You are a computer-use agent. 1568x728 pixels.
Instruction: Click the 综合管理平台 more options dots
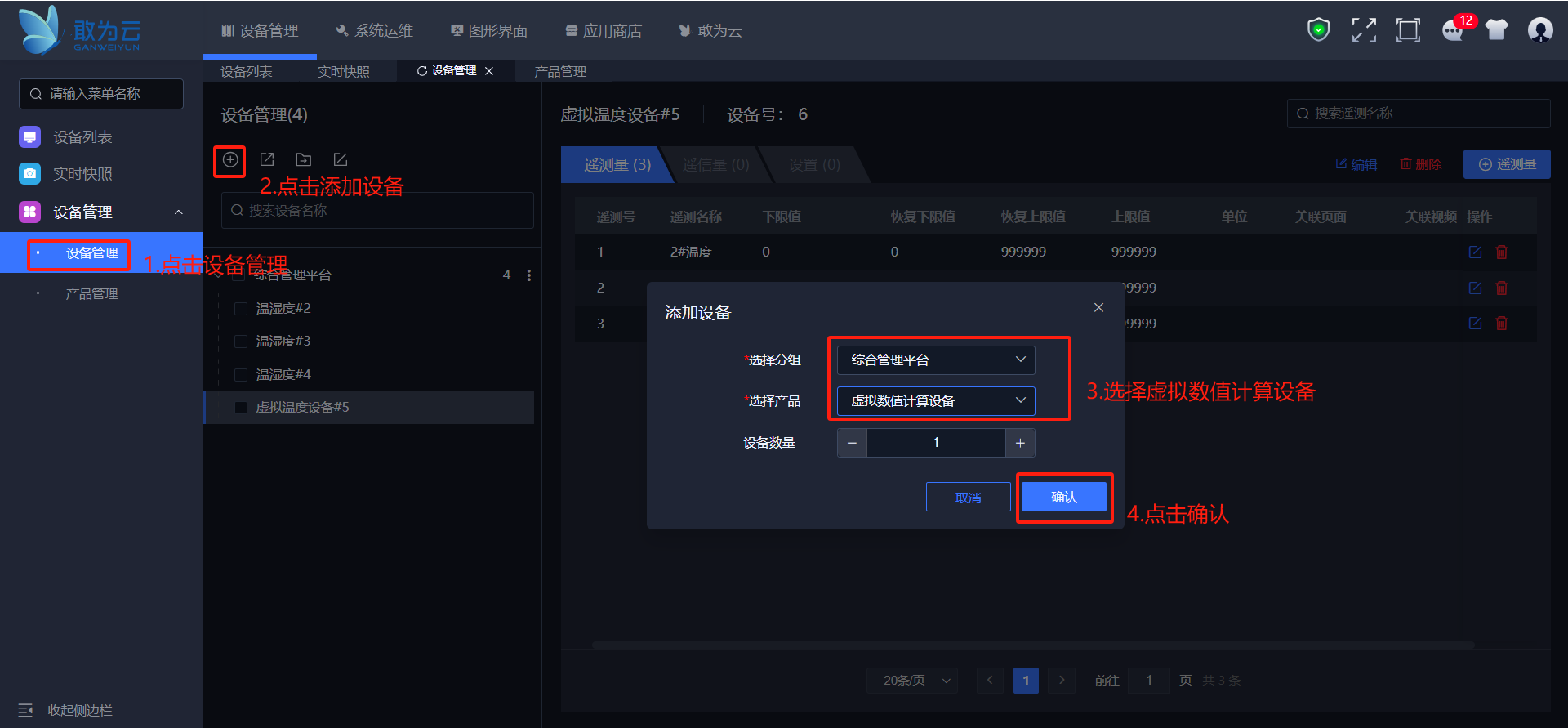click(529, 275)
